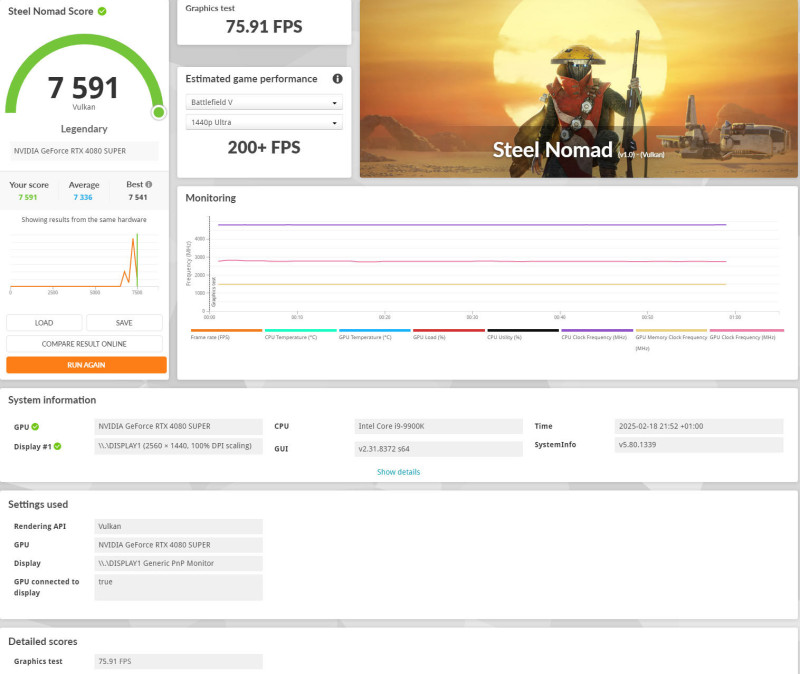800x674 pixels.
Task: Click the Rendering API value Vulkan
Action: point(179,526)
